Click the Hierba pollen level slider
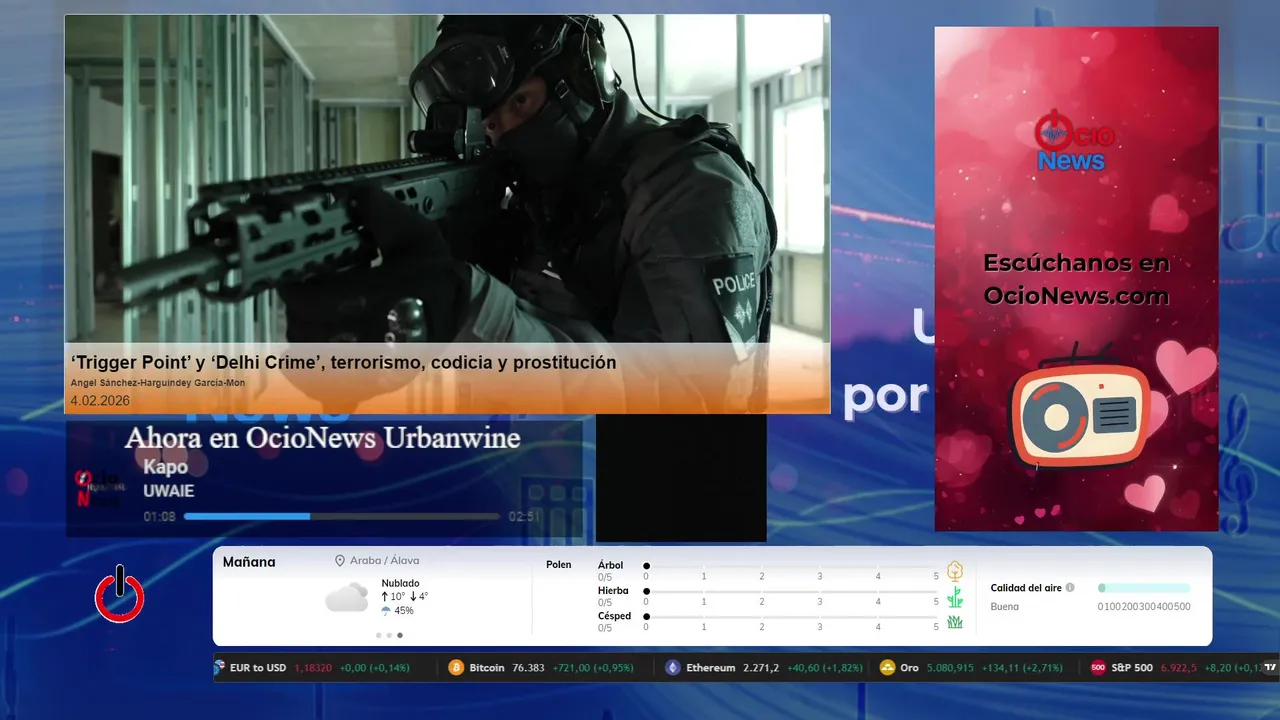Viewport: 1280px width, 720px height. 791,592
